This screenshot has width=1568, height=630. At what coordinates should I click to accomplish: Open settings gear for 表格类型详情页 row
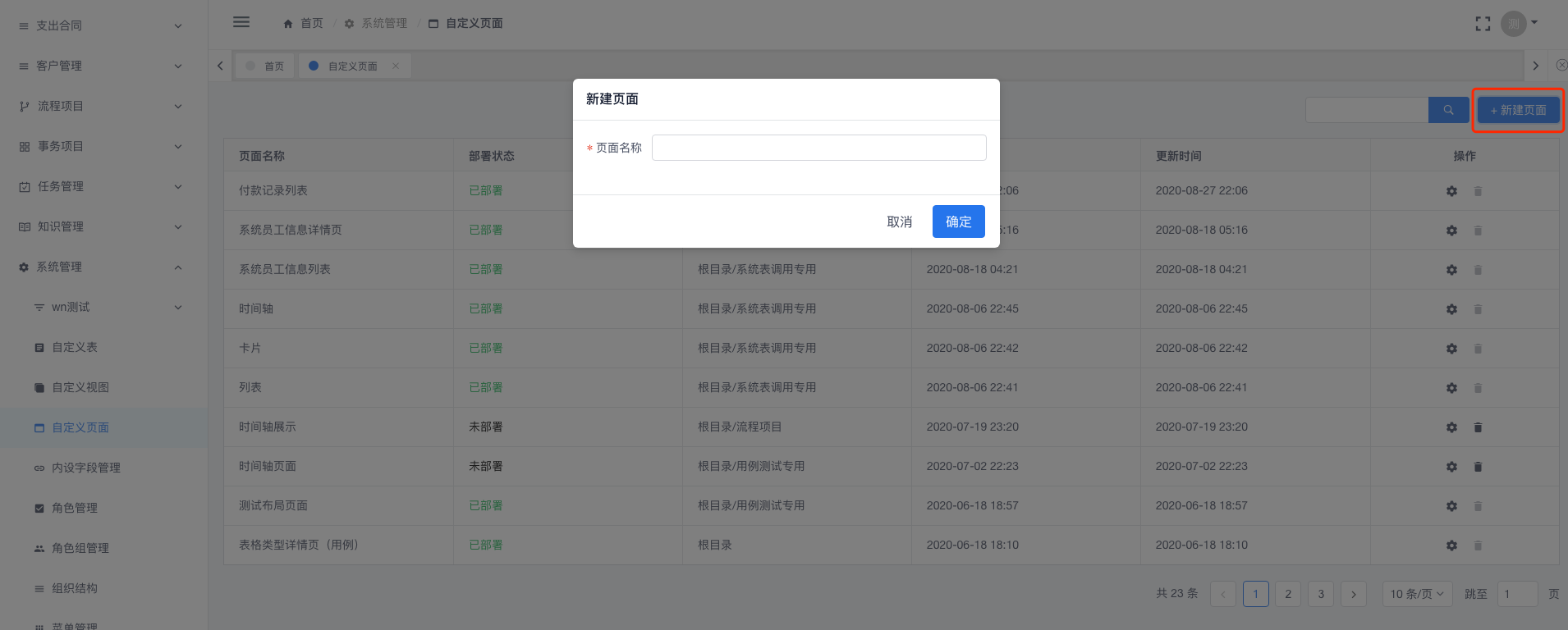1451,546
